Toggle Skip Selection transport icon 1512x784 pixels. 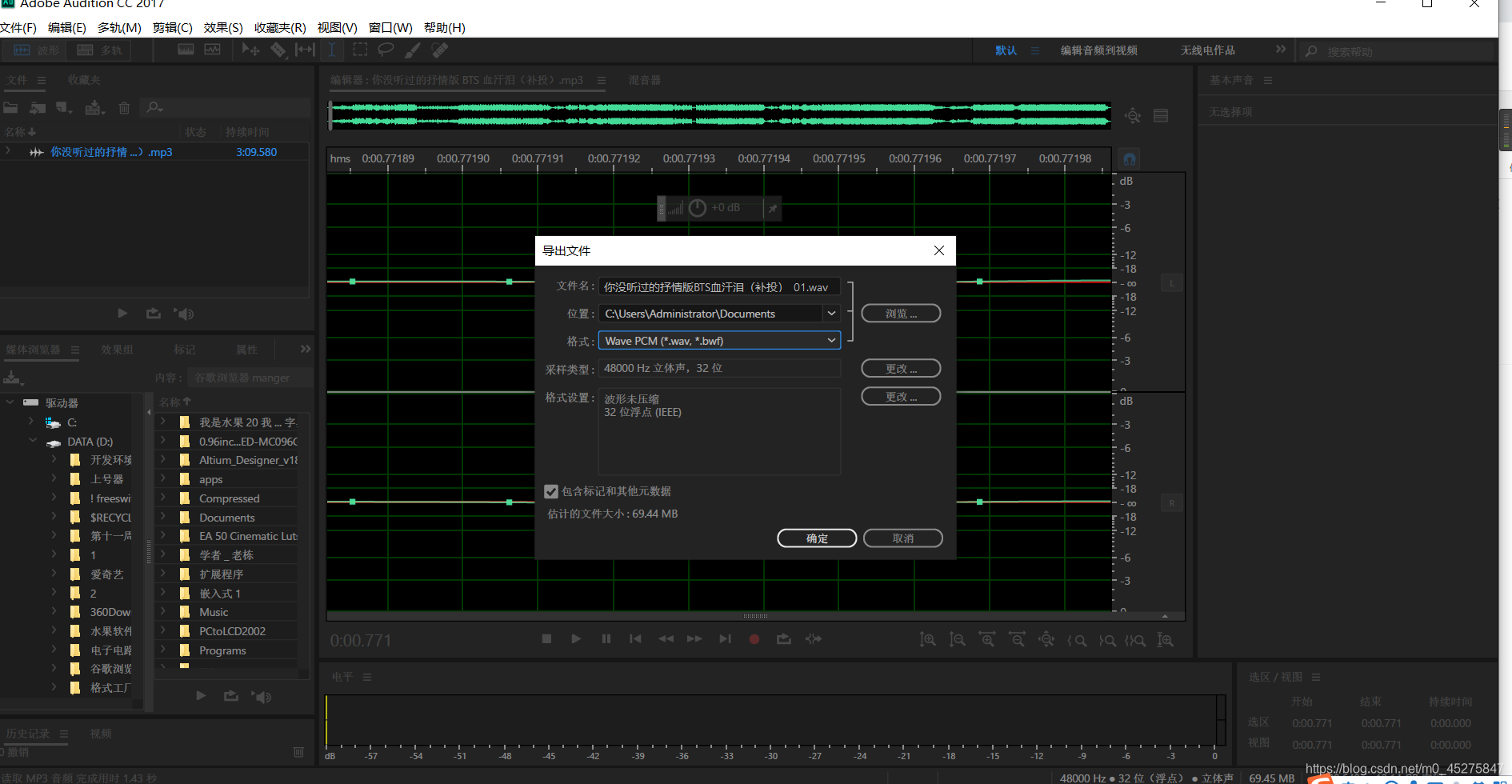pos(814,638)
